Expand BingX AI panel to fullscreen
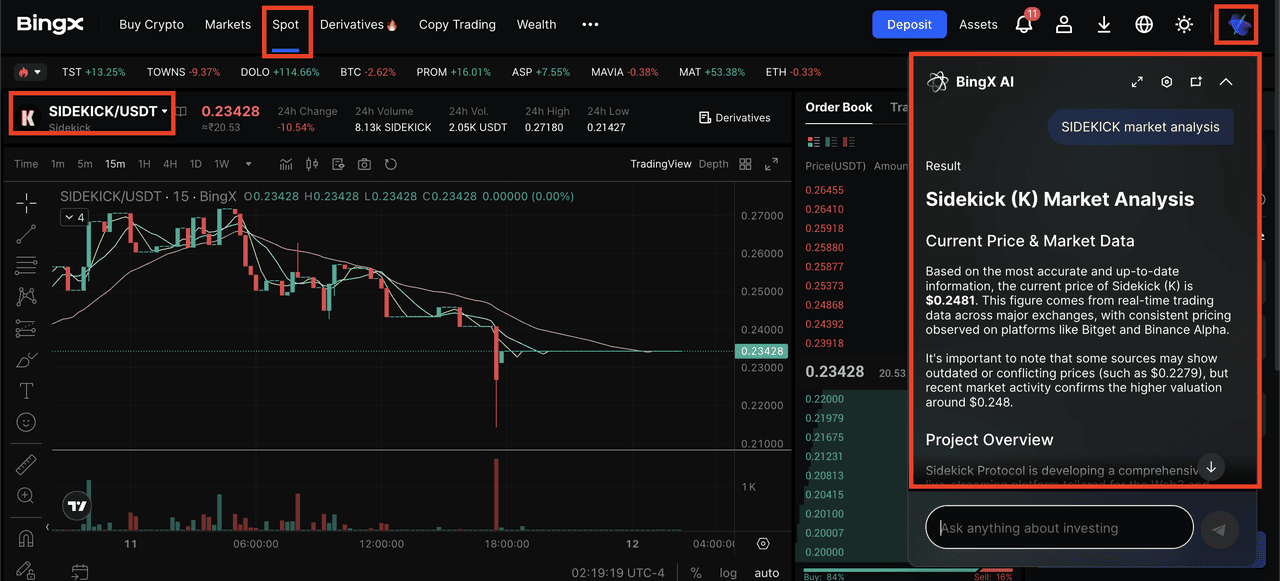Image resolution: width=1280 pixels, height=581 pixels. (x=1137, y=82)
